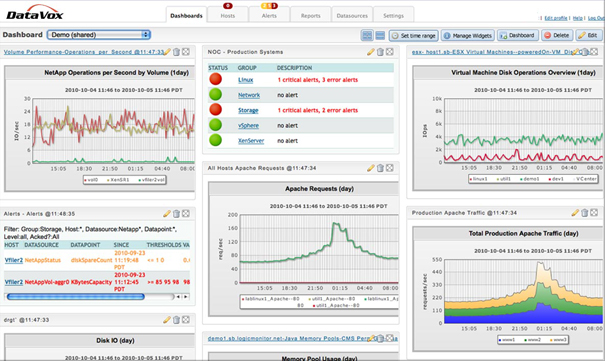Click '1 critical alerts, 2 error alerts' text
605x361 pixels.
318,110
